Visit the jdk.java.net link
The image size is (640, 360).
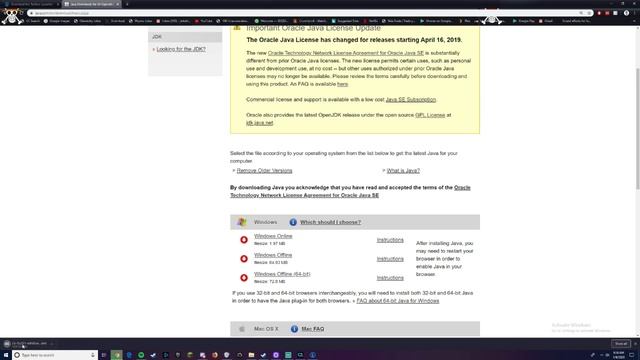click(260, 123)
